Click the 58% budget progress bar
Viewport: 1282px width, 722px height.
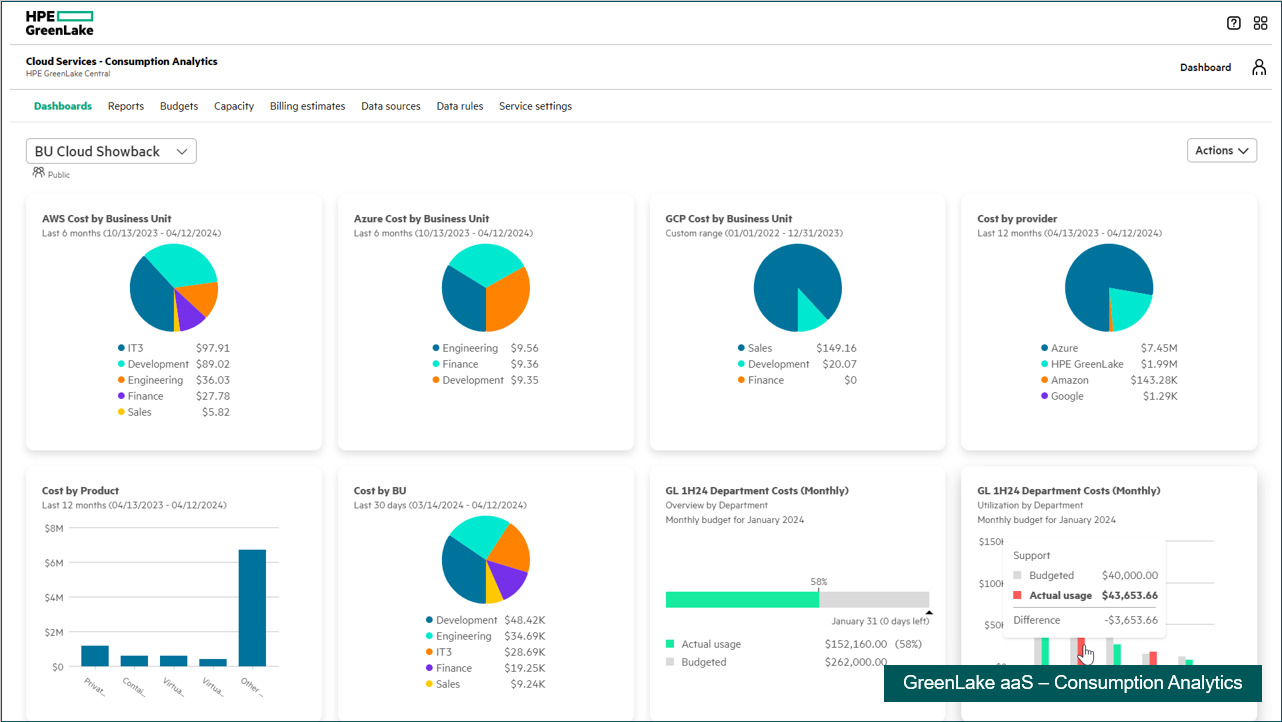pyautogui.click(x=797, y=599)
